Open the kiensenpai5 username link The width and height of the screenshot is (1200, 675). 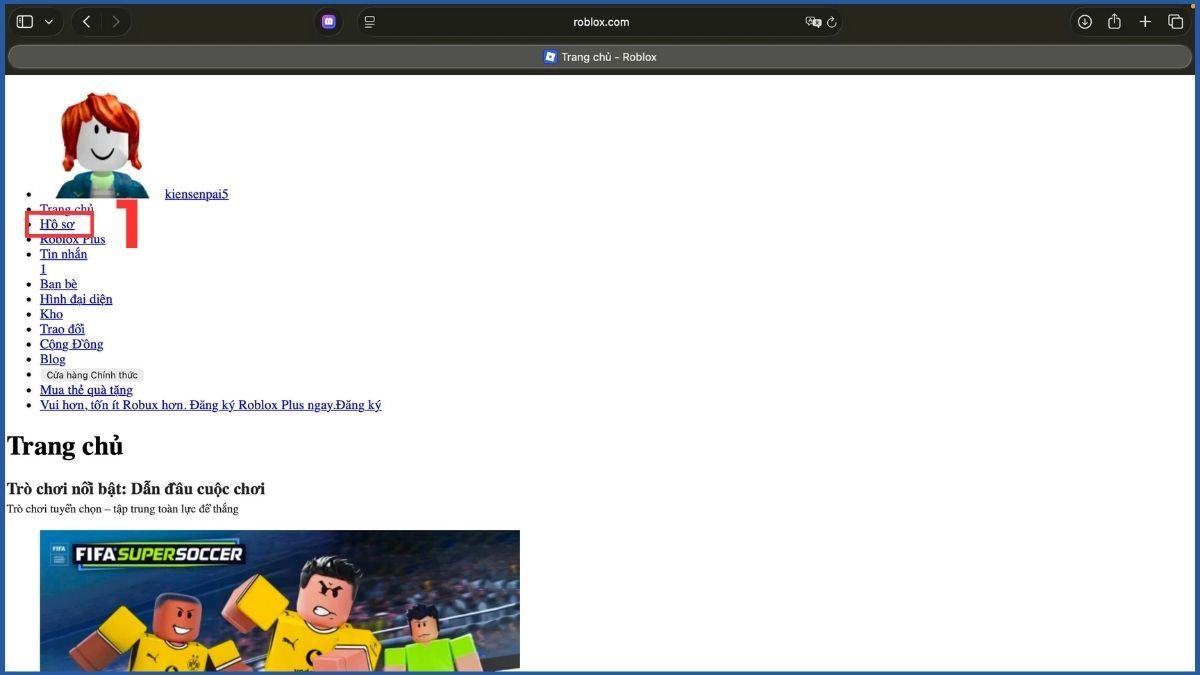point(197,194)
